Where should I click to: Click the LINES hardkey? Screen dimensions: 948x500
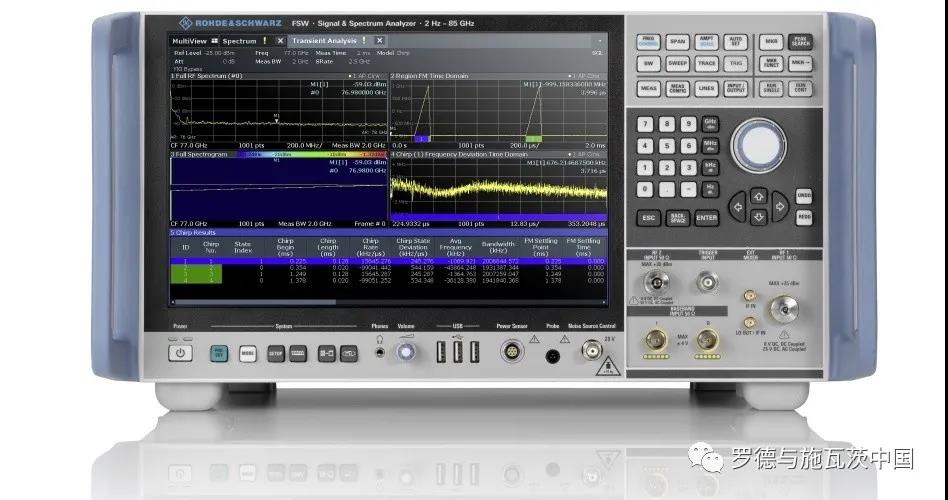(x=706, y=89)
